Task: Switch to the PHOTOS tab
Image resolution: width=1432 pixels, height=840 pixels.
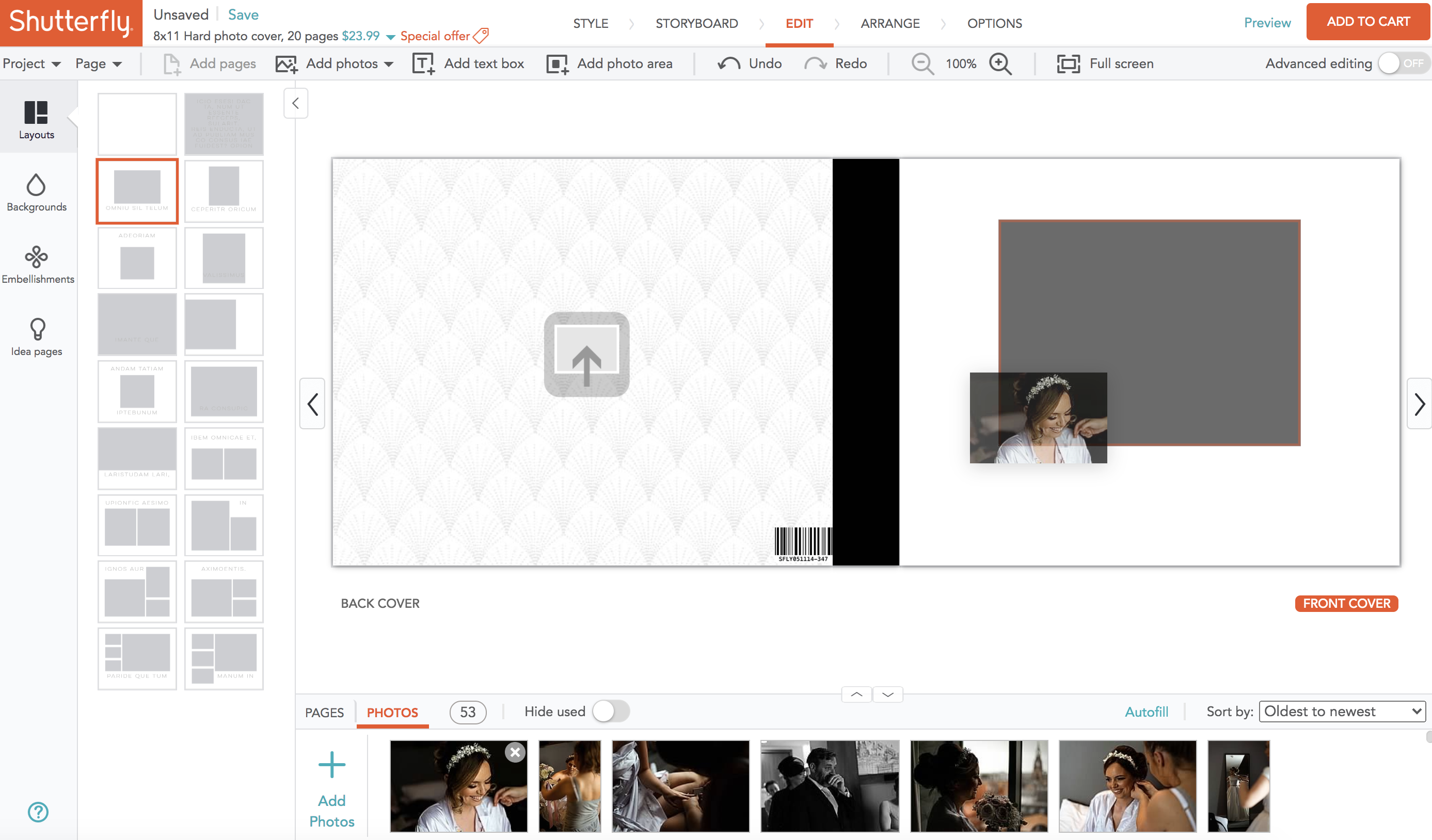Action: [392, 712]
